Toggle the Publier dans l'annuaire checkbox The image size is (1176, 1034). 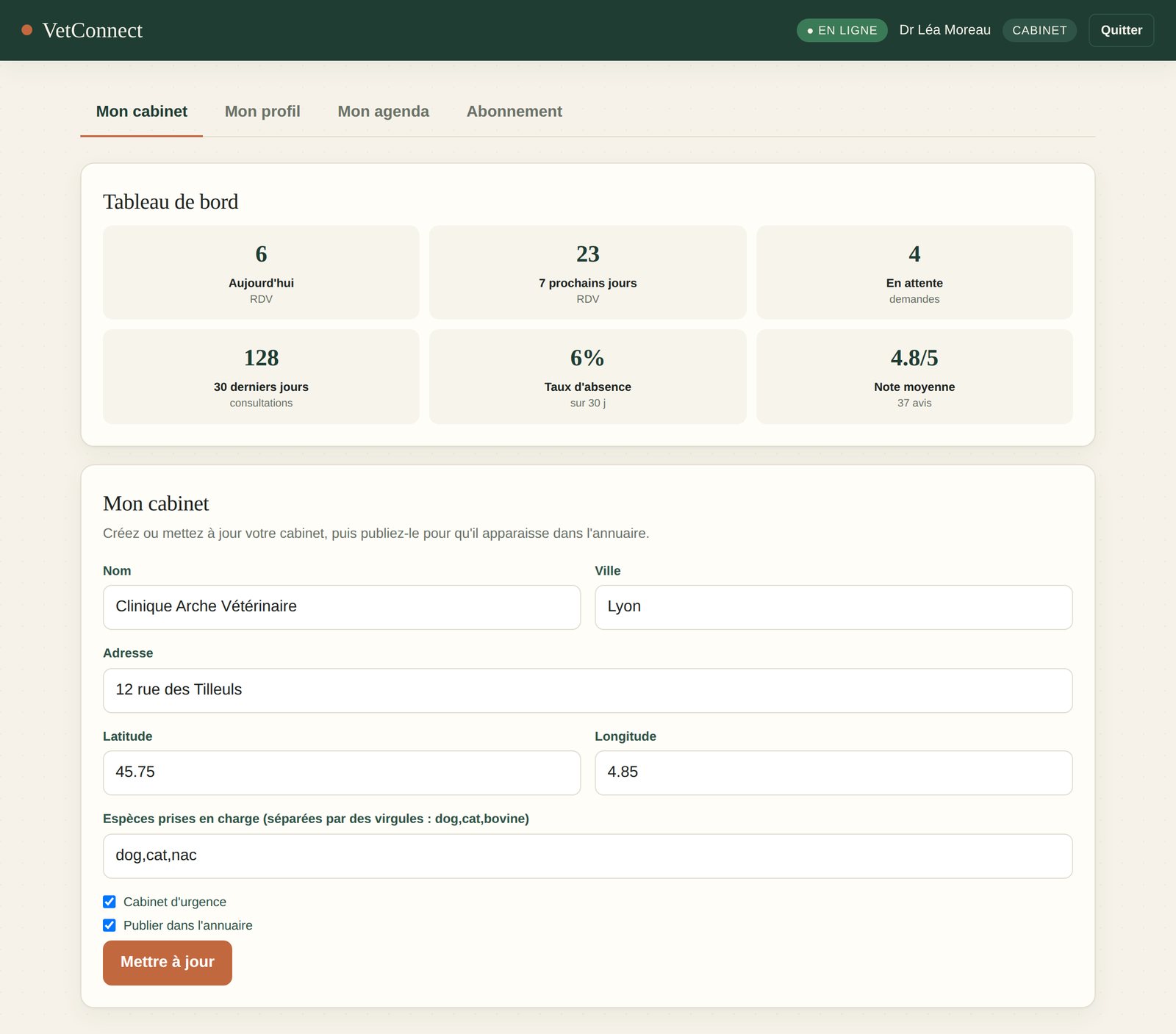[x=110, y=925]
